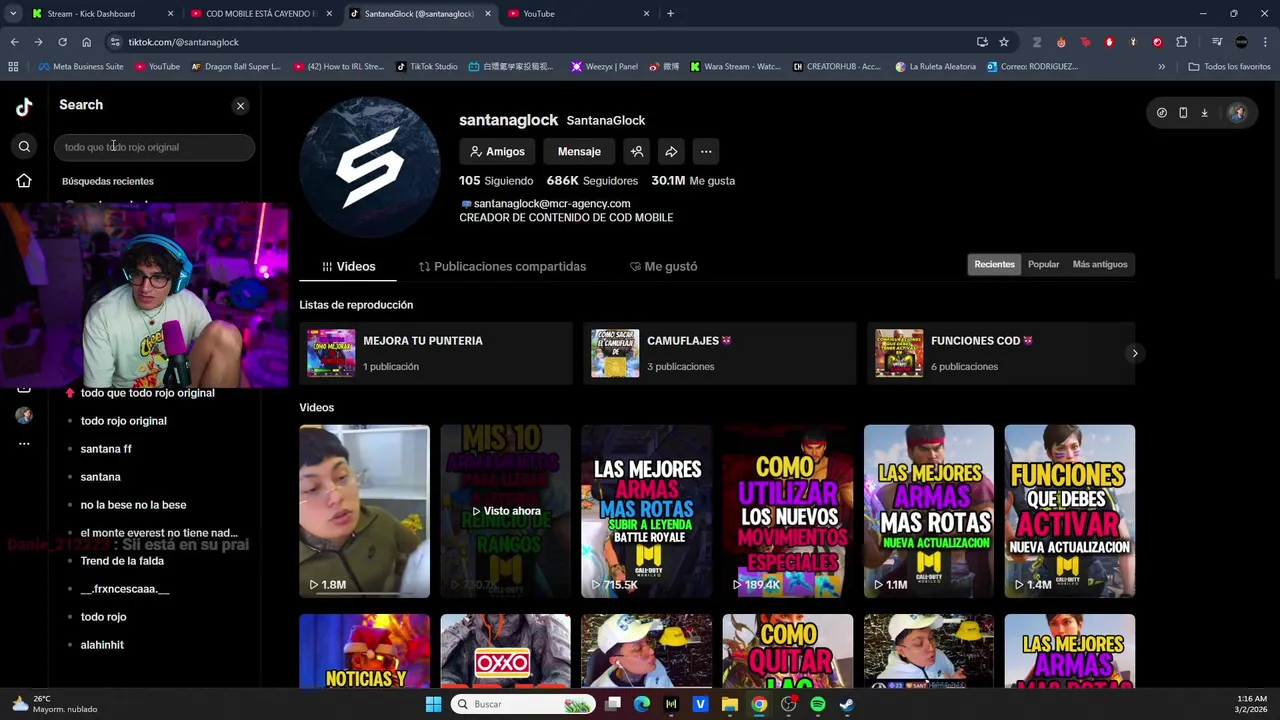Viewport: 1280px width, 720px height.
Task: Open Chrome media control icon
Action: point(1217,42)
